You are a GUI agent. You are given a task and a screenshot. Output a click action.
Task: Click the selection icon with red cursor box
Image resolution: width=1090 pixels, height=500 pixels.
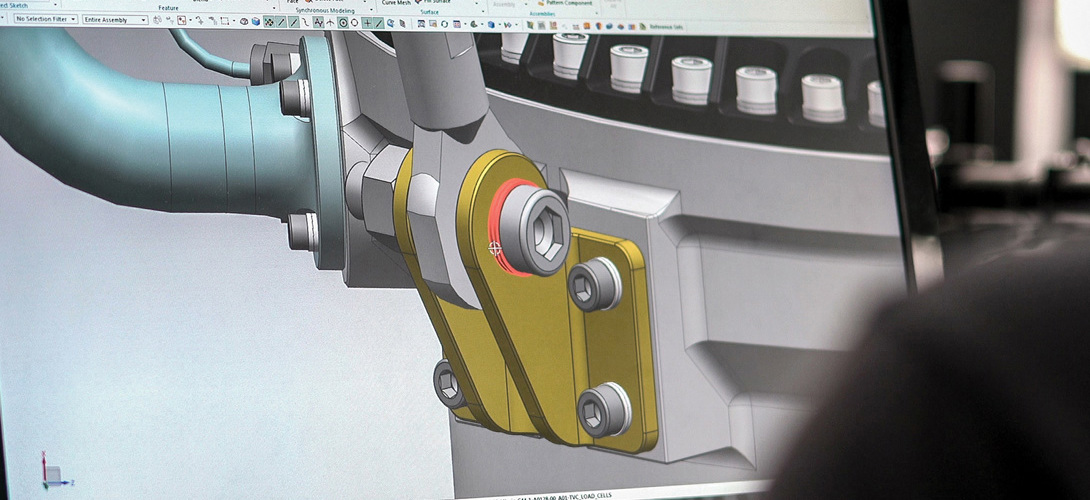[181, 20]
